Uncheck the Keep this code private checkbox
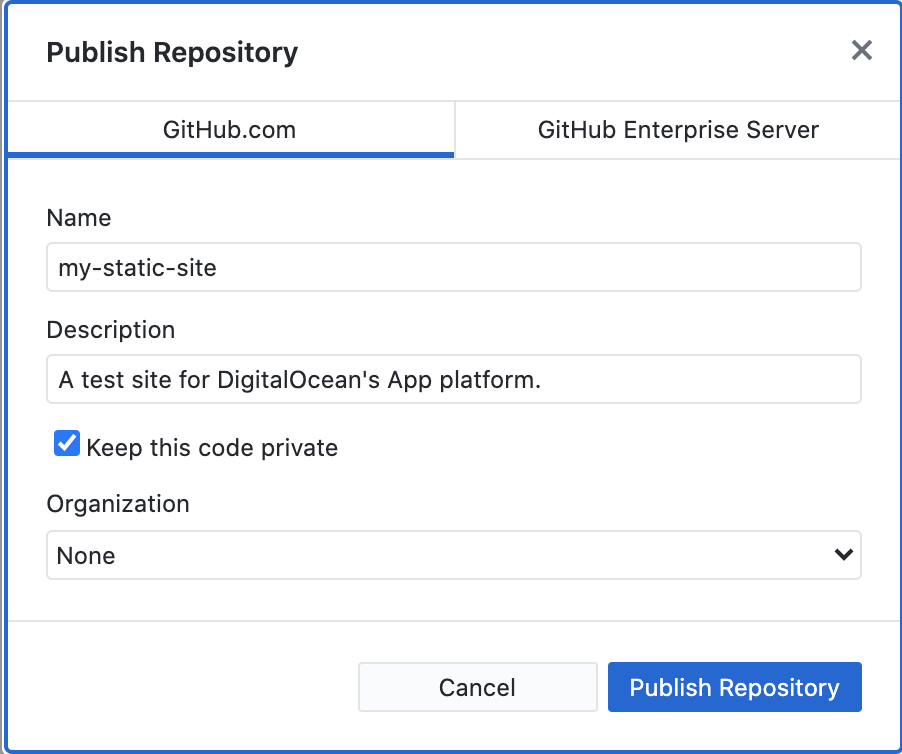902x754 pixels. (x=67, y=445)
